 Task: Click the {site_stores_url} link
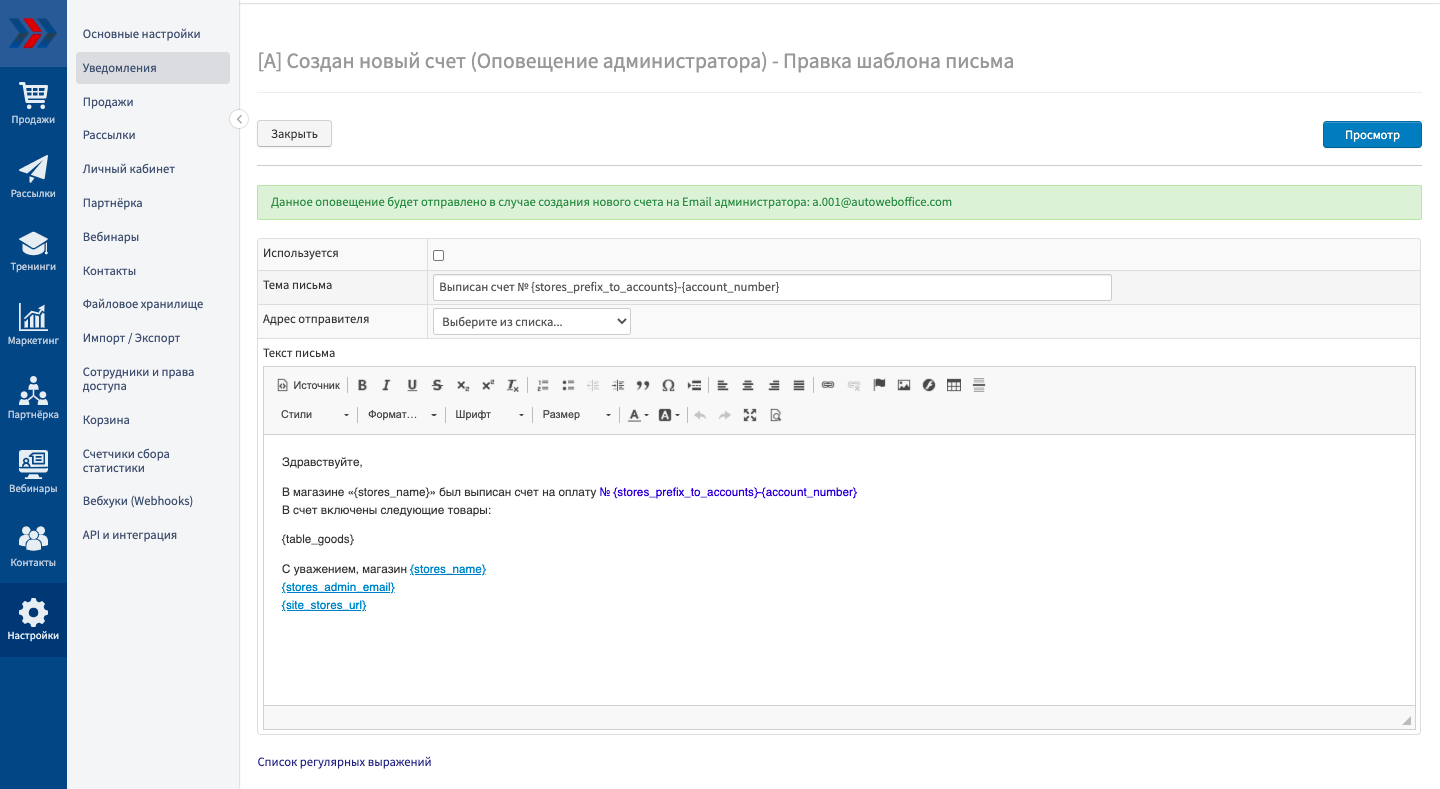[x=324, y=605]
